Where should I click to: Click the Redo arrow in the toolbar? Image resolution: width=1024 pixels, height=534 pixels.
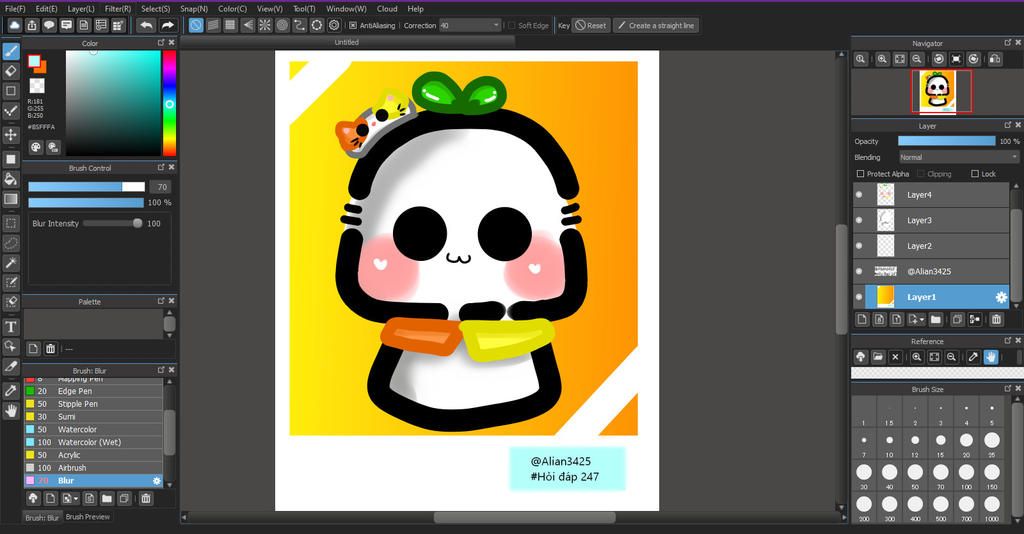coord(168,25)
